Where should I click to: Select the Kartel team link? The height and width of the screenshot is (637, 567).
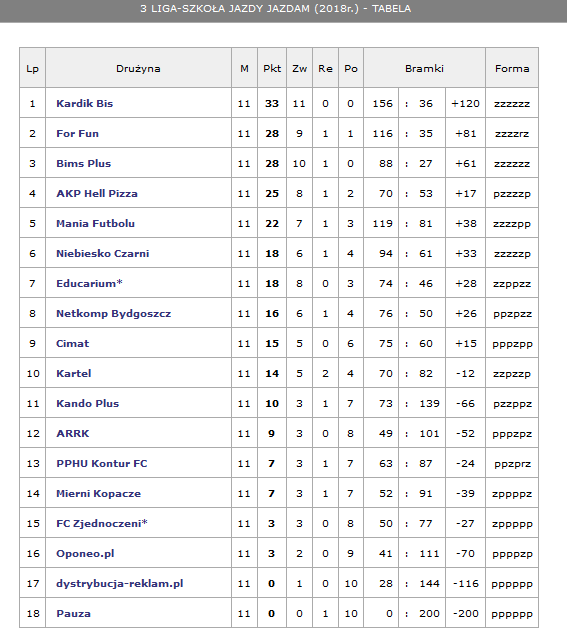pos(74,374)
